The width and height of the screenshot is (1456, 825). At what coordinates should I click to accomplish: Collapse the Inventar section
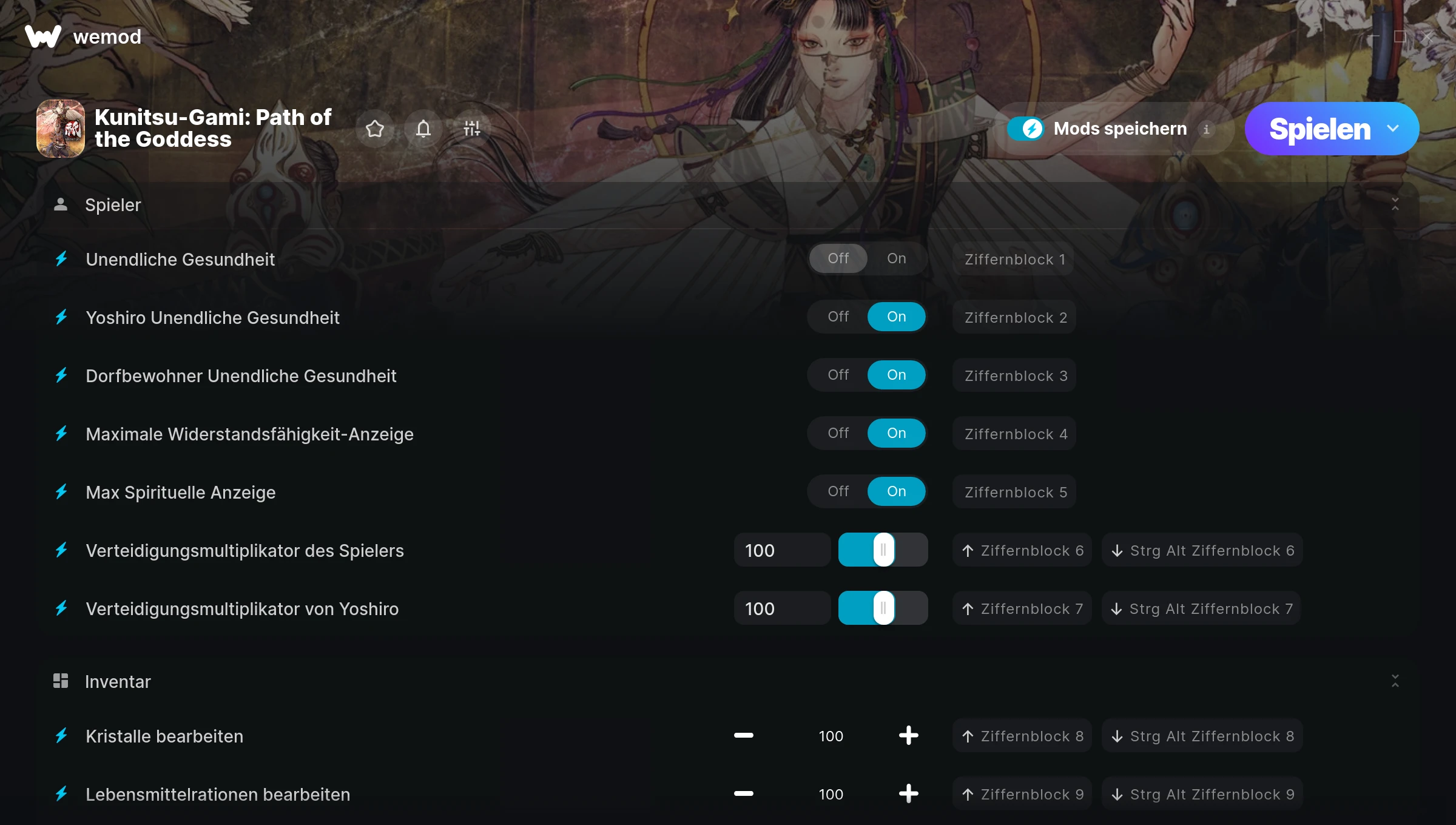pyautogui.click(x=1395, y=681)
